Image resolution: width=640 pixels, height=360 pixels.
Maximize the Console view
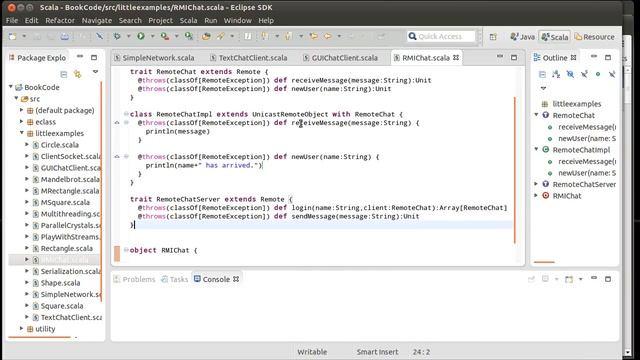[608, 279]
